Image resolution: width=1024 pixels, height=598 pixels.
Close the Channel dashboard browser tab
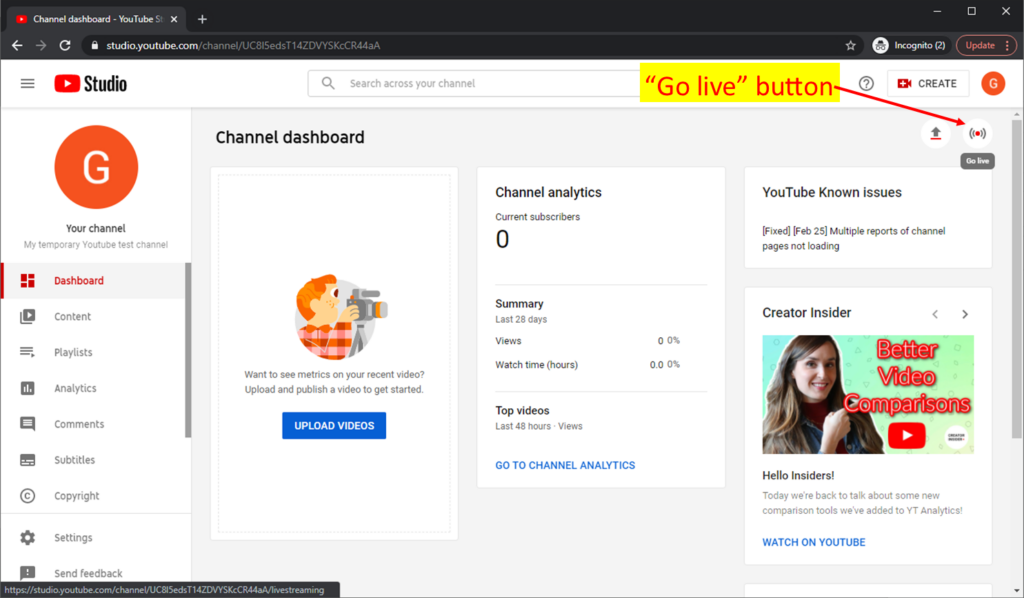coord(174,19)
